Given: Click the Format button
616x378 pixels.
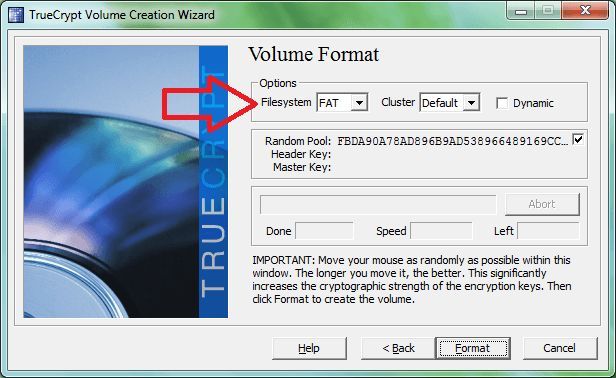Looking at the screenshot, I should [x=473, y=348].
